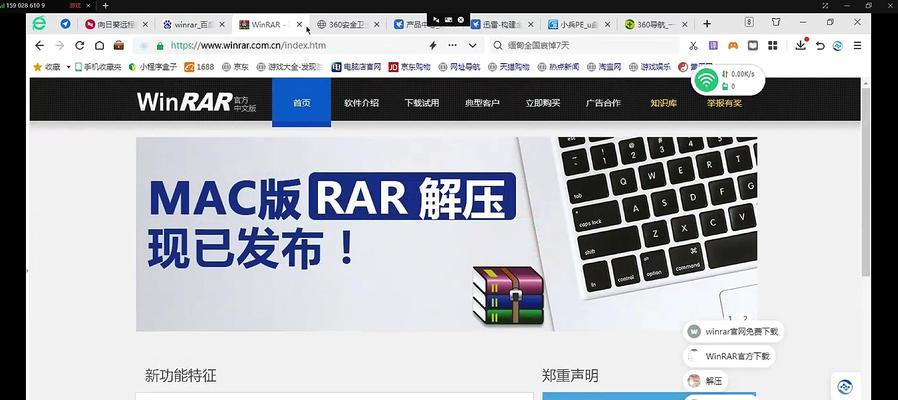Open the 立即购买 menu item
The width and height of the screenshot is (898, 400).
click(543, 103)
